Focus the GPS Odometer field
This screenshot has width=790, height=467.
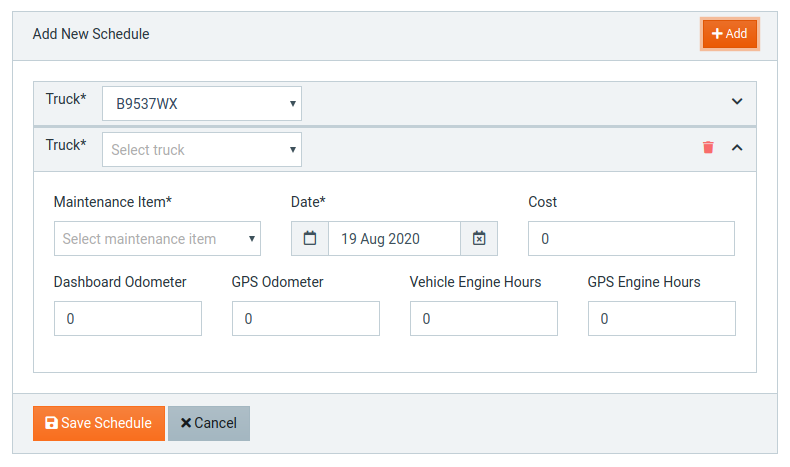pyautogui.click(x=306, y=318)
